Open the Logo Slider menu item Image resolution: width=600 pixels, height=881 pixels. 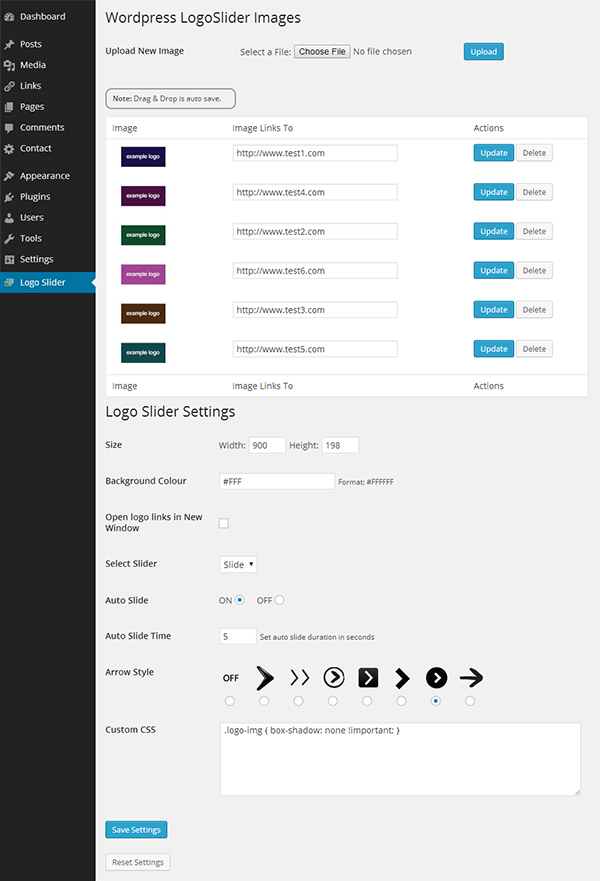point(42,283)
